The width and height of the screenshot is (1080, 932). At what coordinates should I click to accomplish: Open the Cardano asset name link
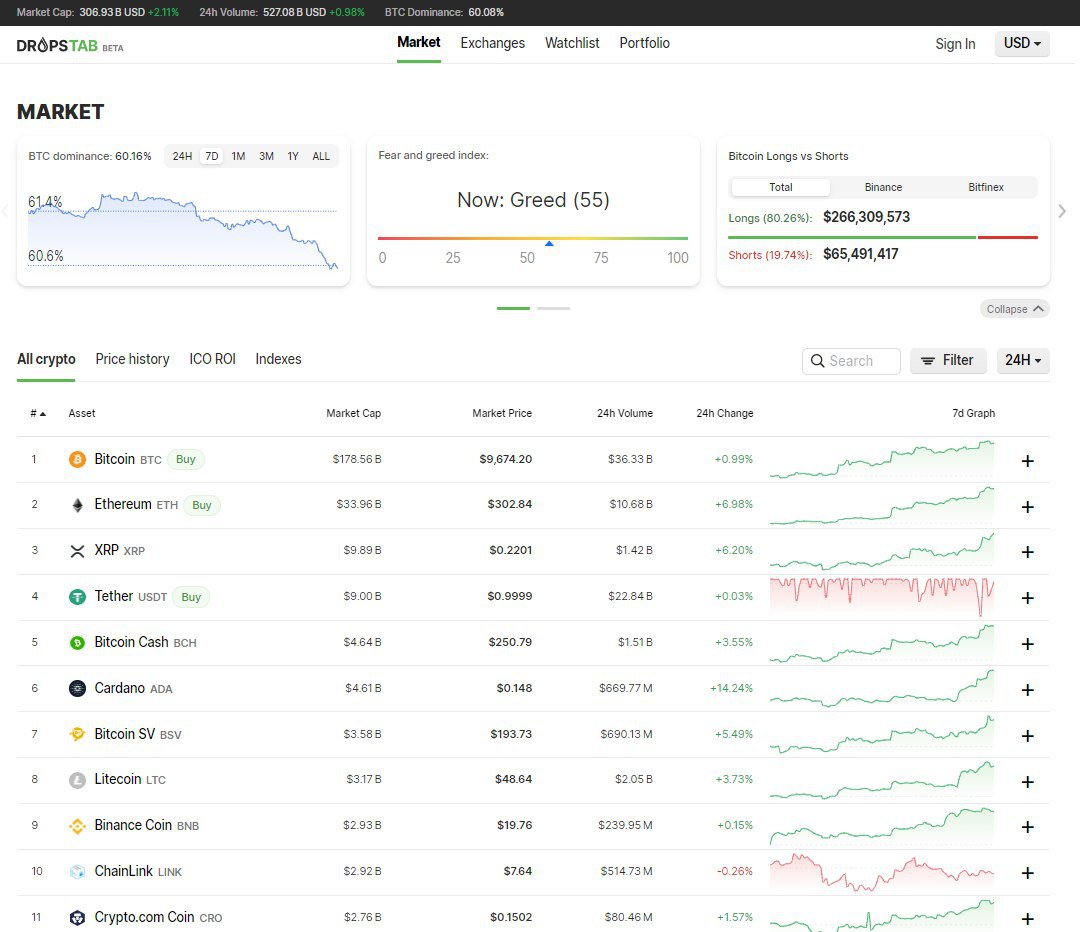pos(120,688)
